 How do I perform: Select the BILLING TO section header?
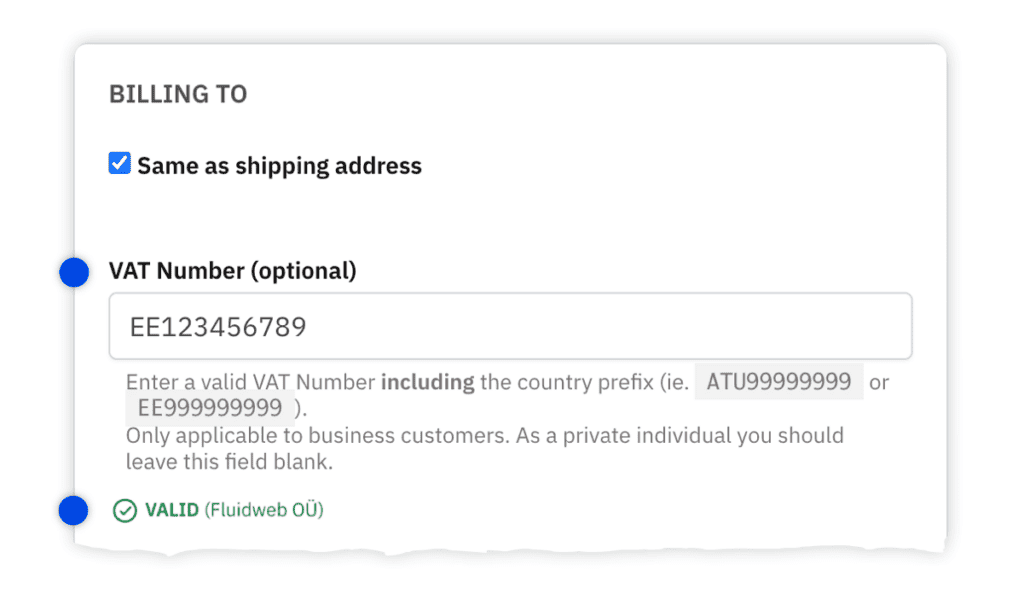click(178, 93)
